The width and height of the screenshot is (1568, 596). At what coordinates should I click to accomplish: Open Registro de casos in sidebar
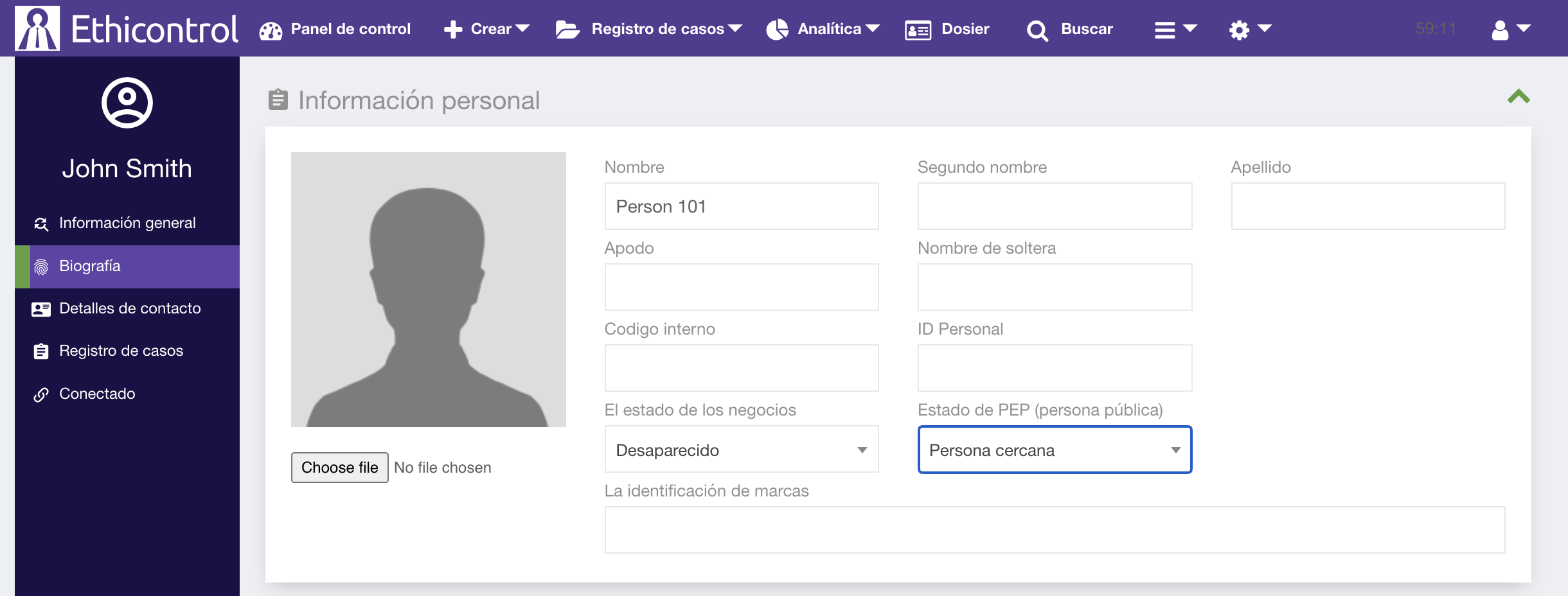(127, 351)
